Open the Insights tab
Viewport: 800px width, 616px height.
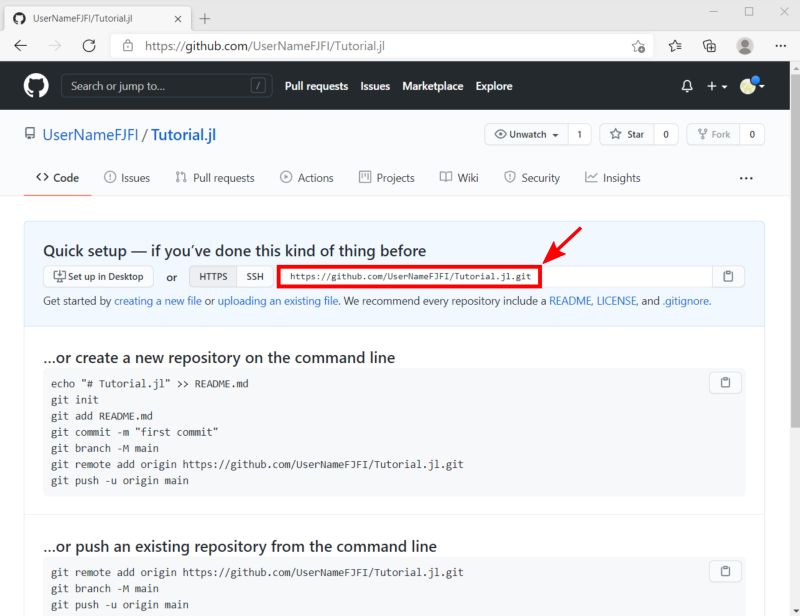tap(612, 178)
